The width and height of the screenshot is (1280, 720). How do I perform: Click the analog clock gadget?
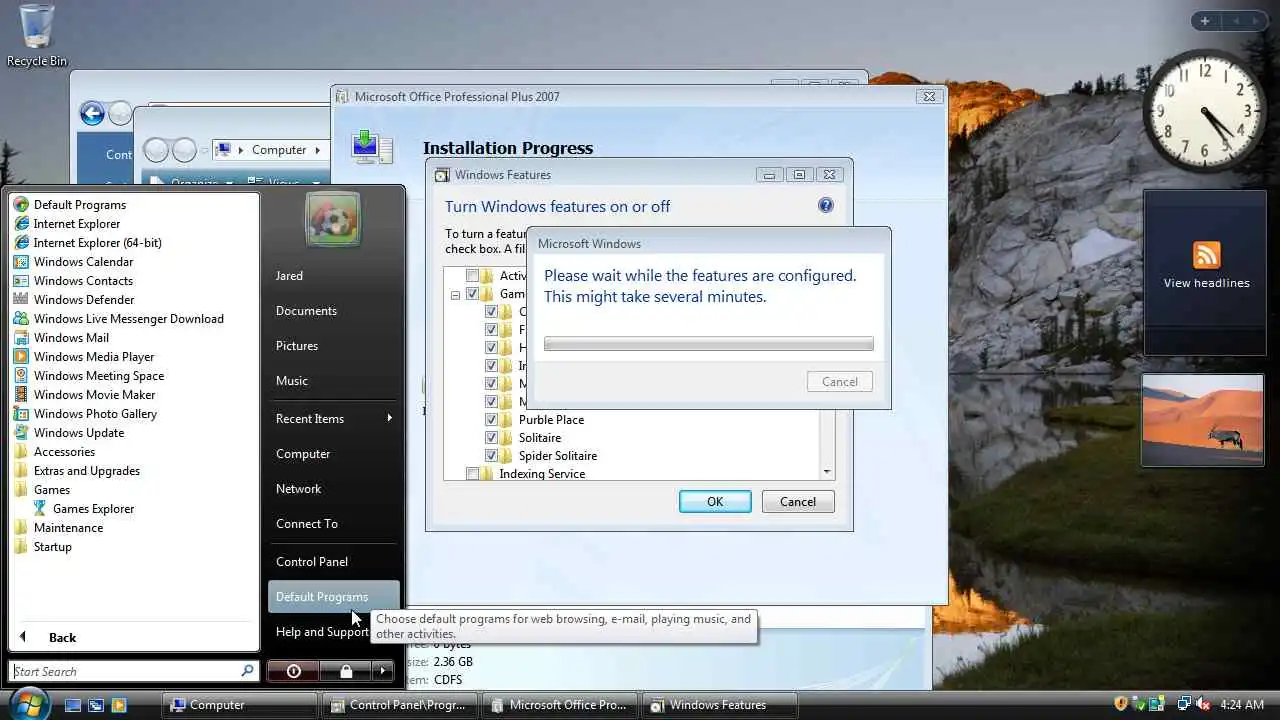coord(1205,110)
